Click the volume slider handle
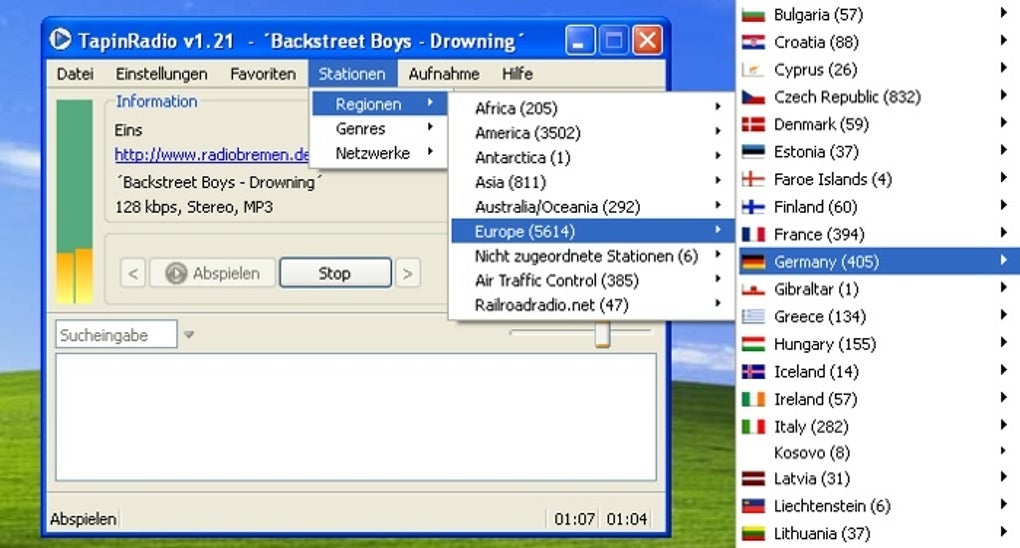The image size is (1020, 548). (602, 334)
